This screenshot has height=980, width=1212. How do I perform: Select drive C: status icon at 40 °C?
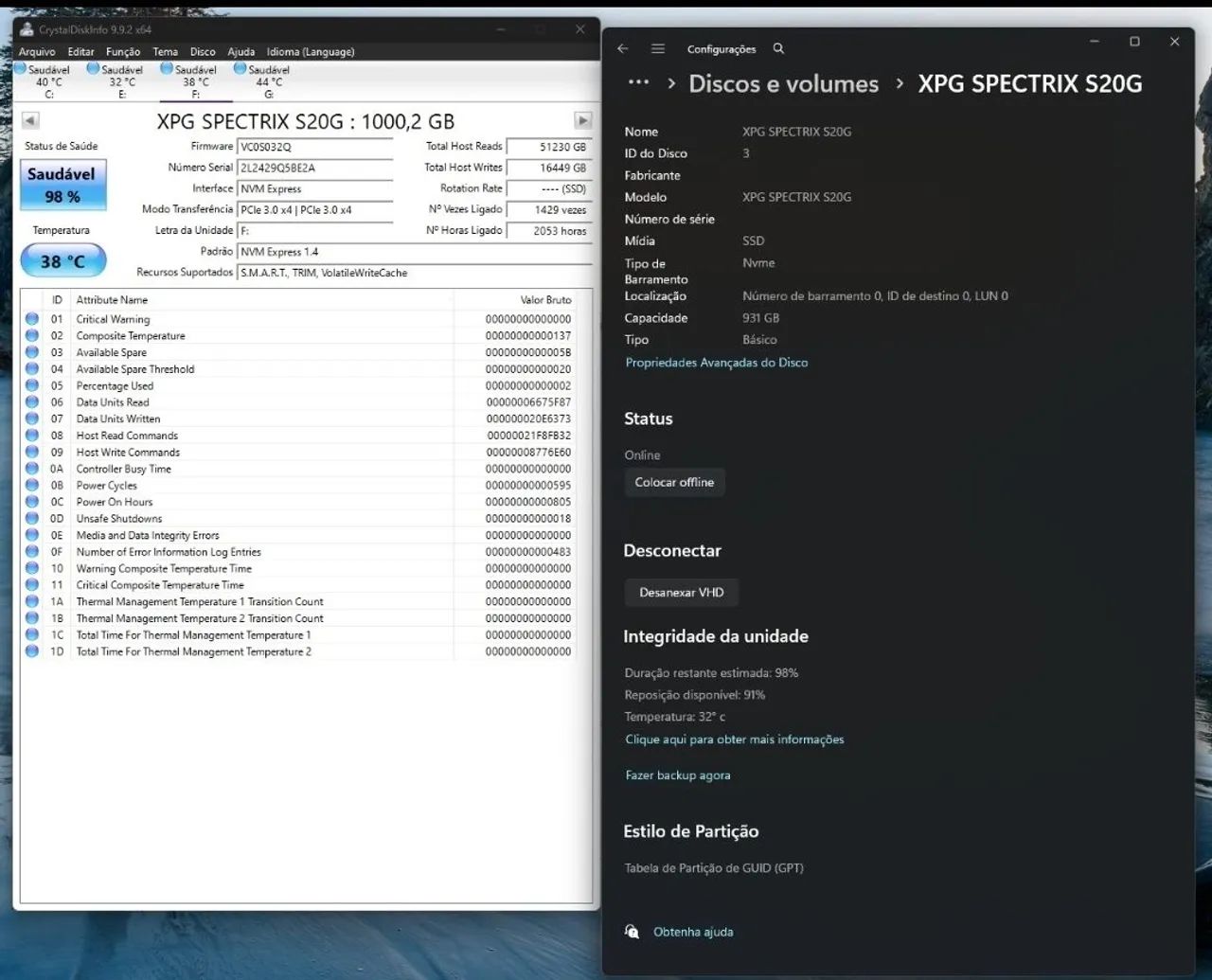click(20, 68)
